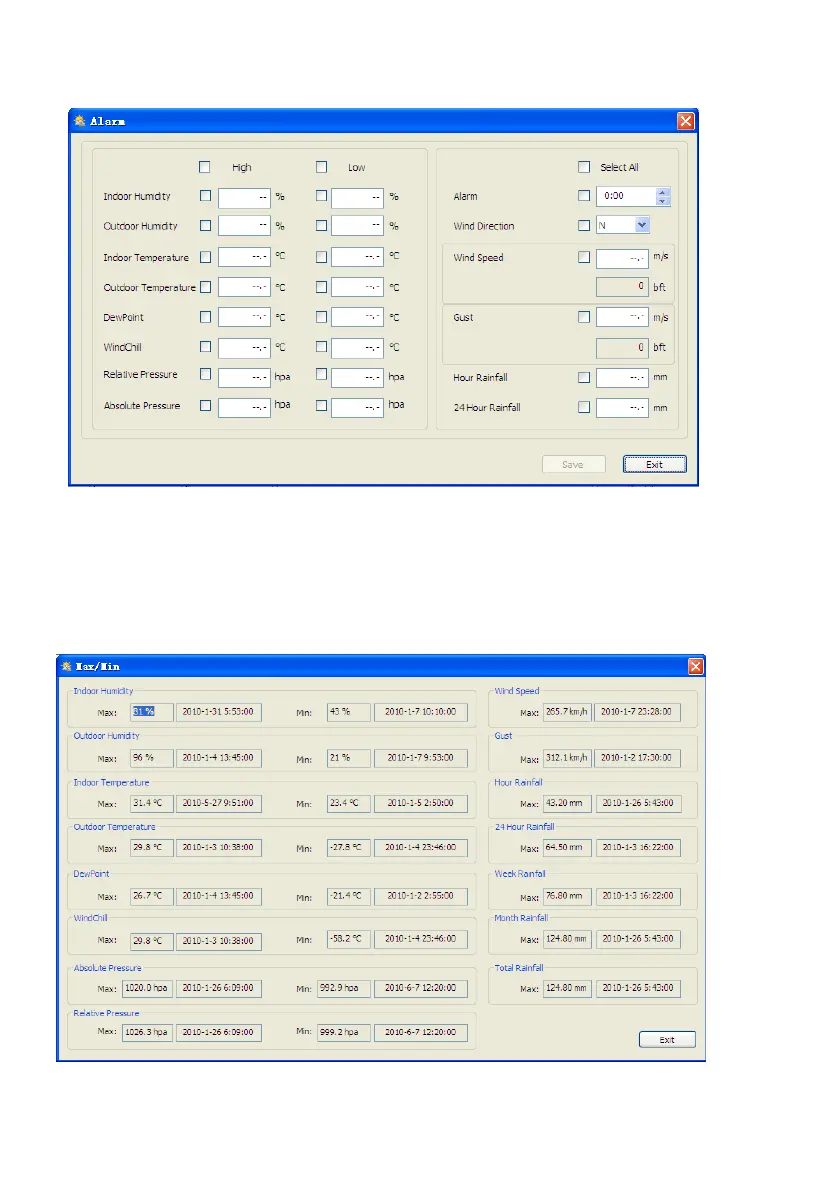Toggle the High select-all checkbox
822x1191 pixels.
click(x=204, y=167)
